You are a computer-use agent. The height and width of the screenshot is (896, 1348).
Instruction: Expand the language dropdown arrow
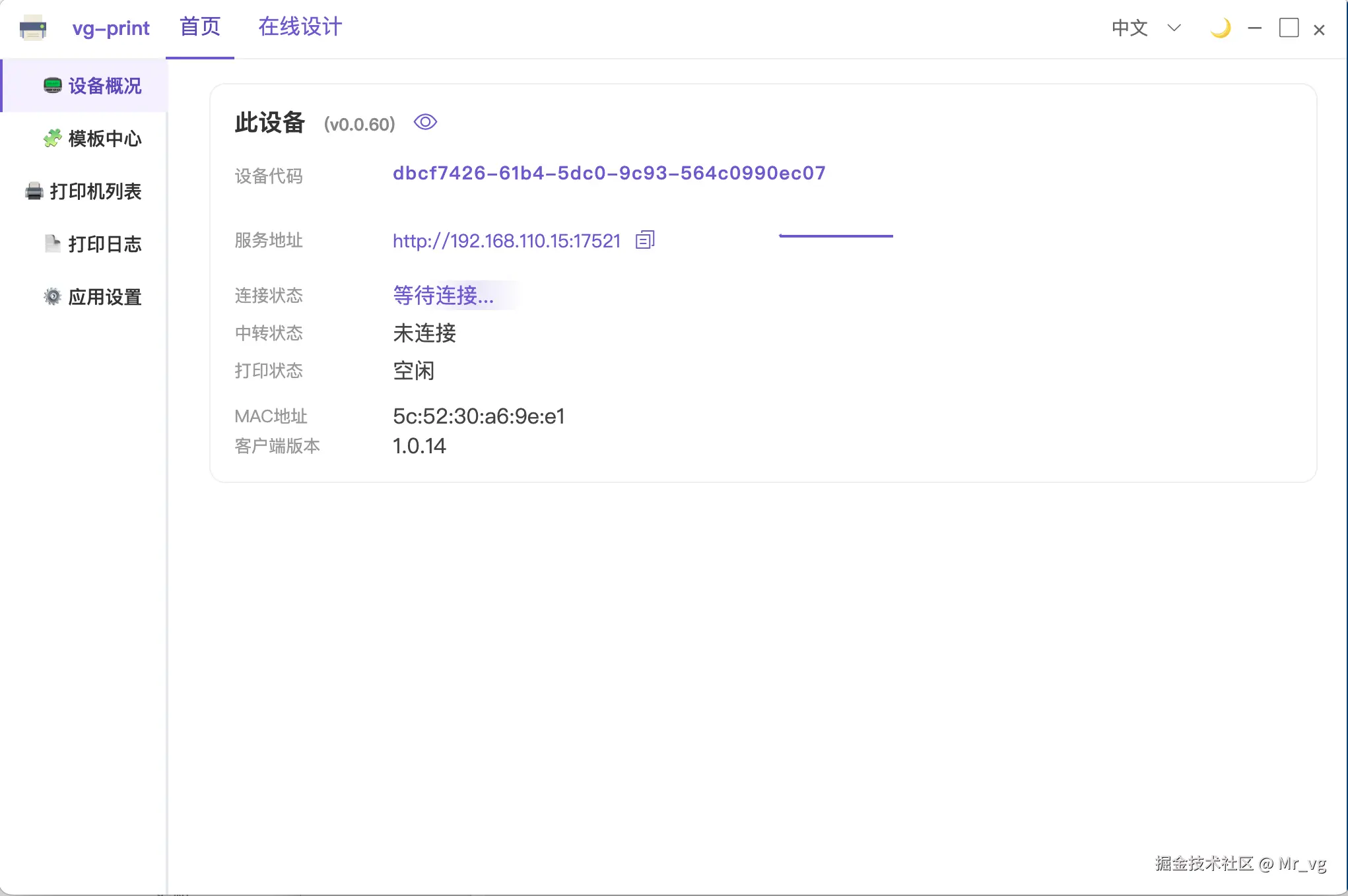[1174, 28]
